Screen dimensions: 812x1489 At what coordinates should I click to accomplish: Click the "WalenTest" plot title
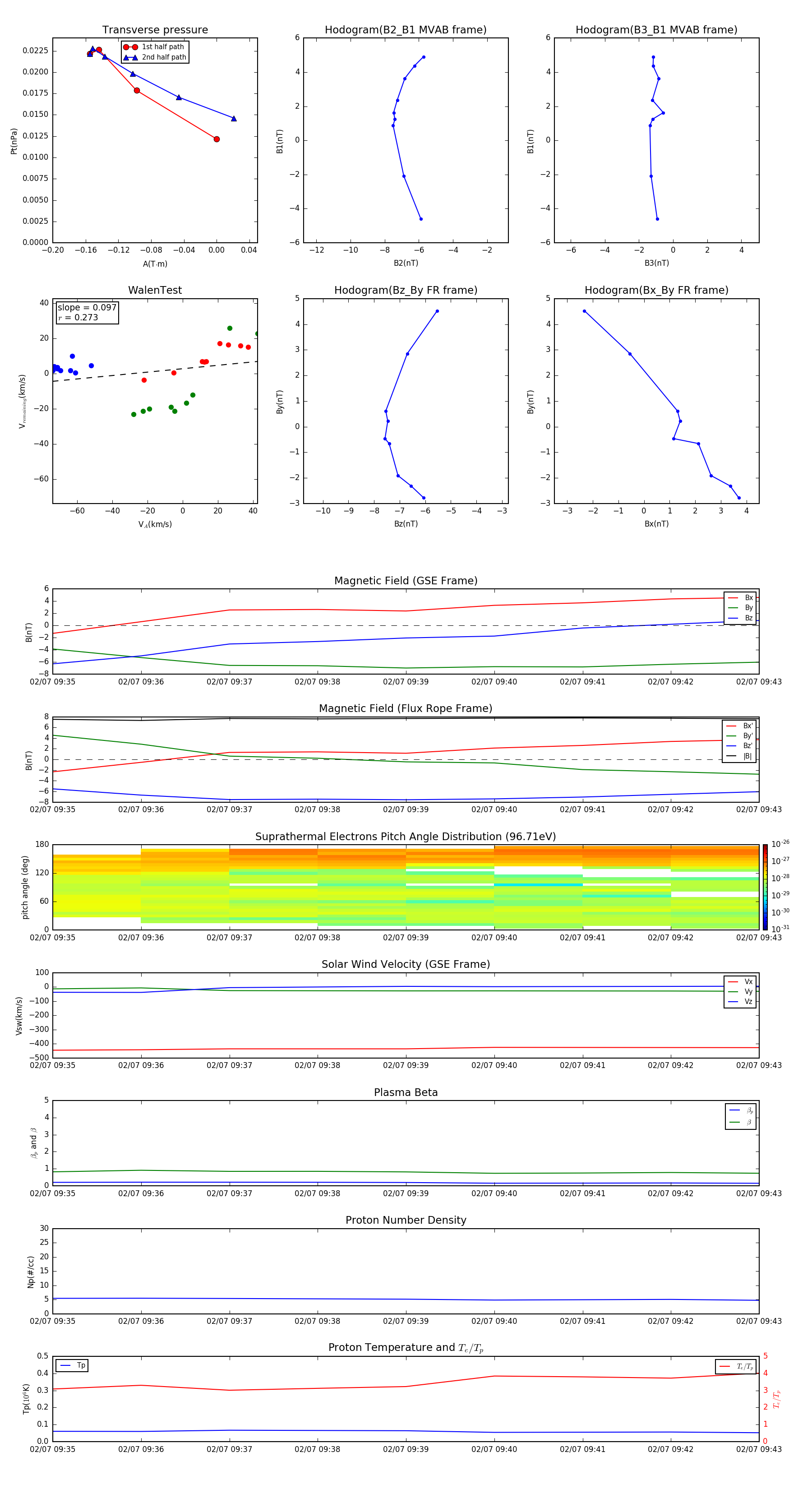155,290
